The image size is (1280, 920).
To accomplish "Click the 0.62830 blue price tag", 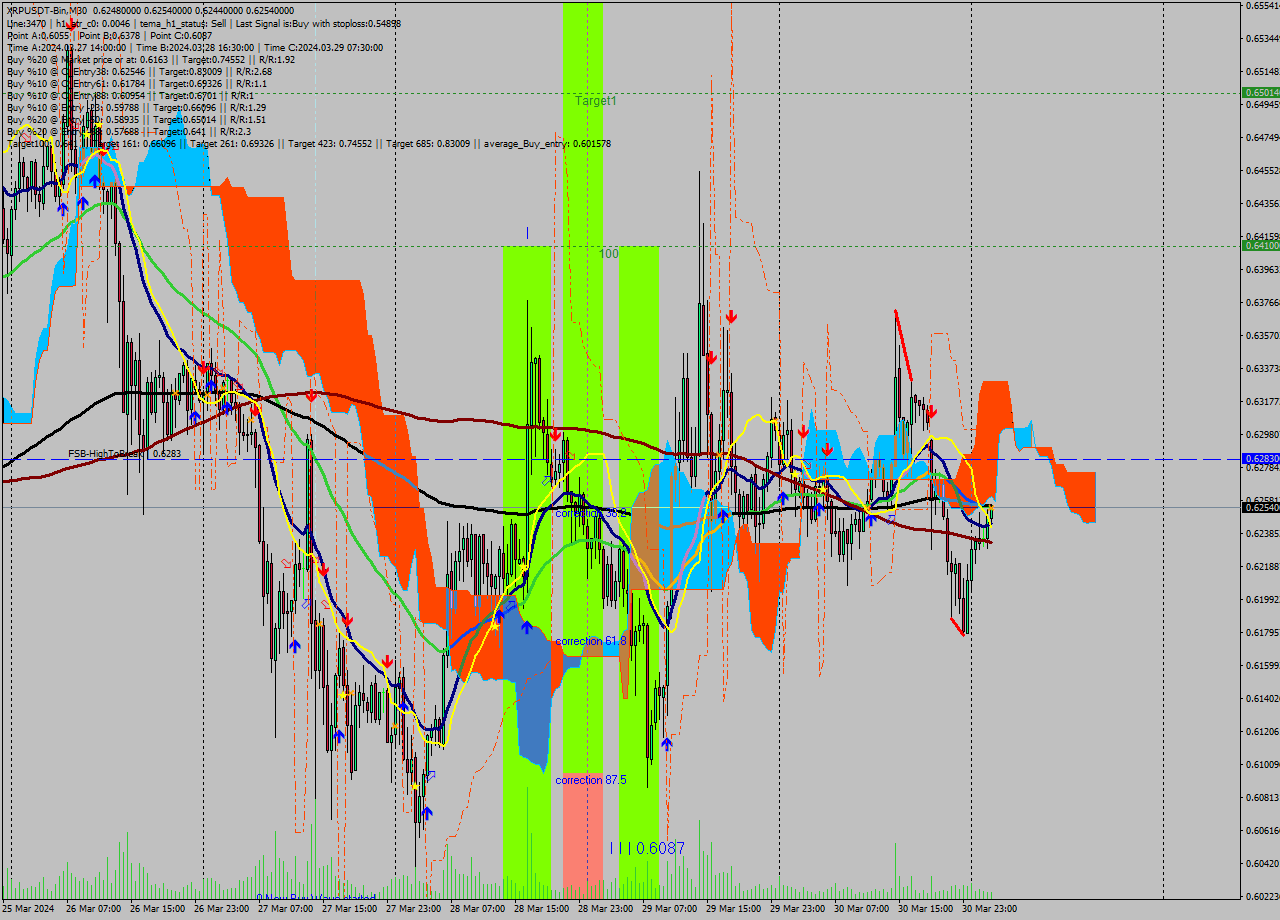I will pos(1260,458).
